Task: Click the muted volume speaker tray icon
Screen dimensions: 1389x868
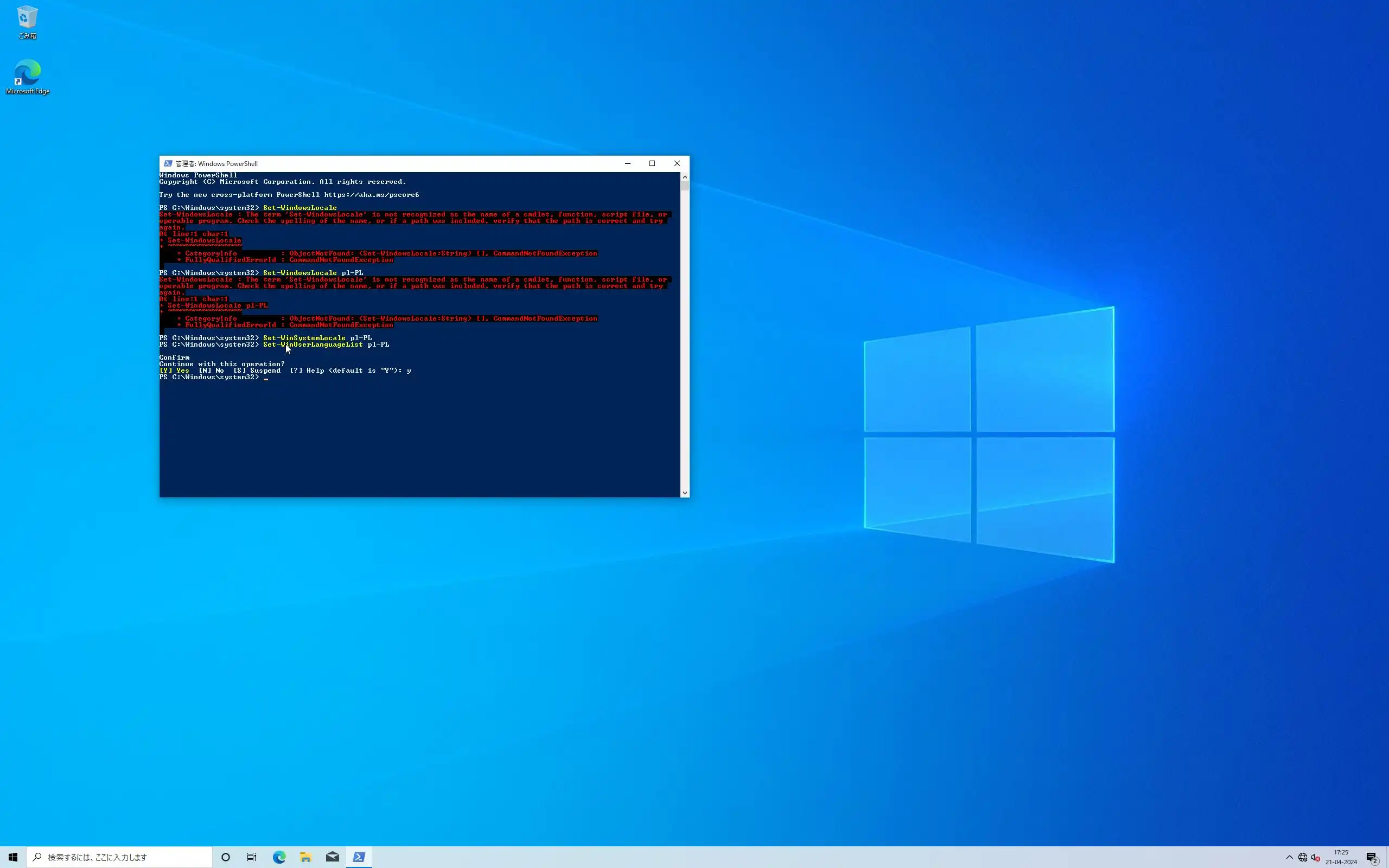Action: tap(1316, 857)
